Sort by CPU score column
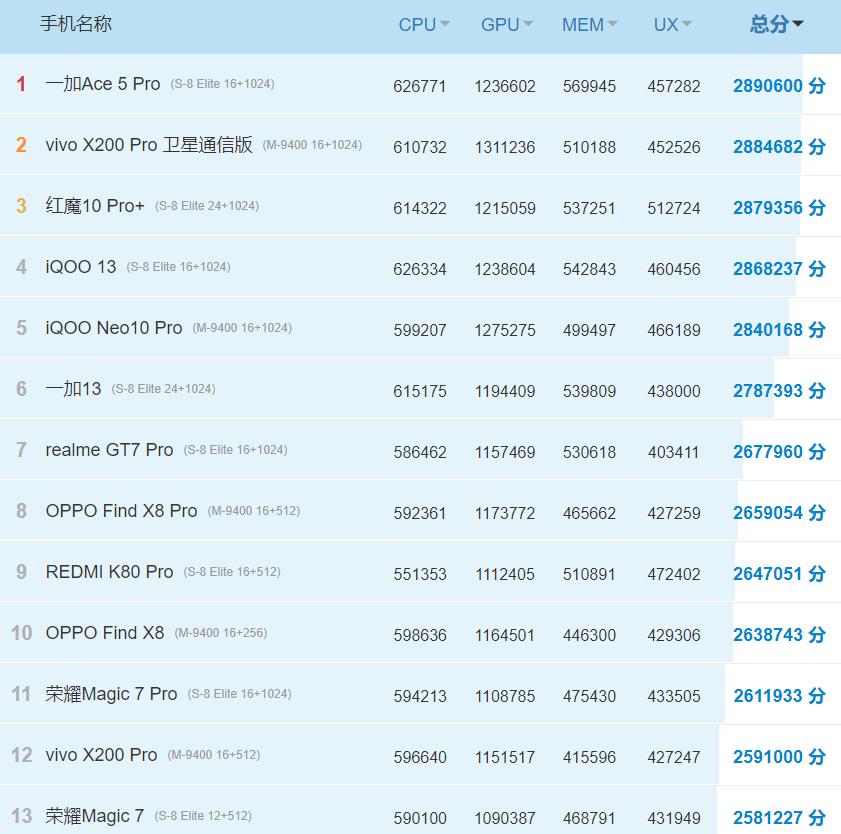Image resolution: width=841 pixels, height=834 pixels. [x=423, y=25]
